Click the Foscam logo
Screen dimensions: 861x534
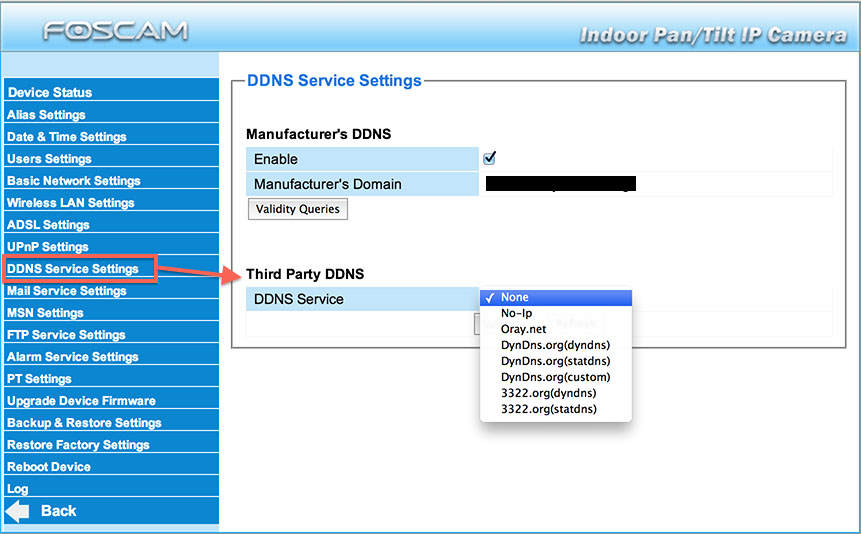(x=115, y=31)
